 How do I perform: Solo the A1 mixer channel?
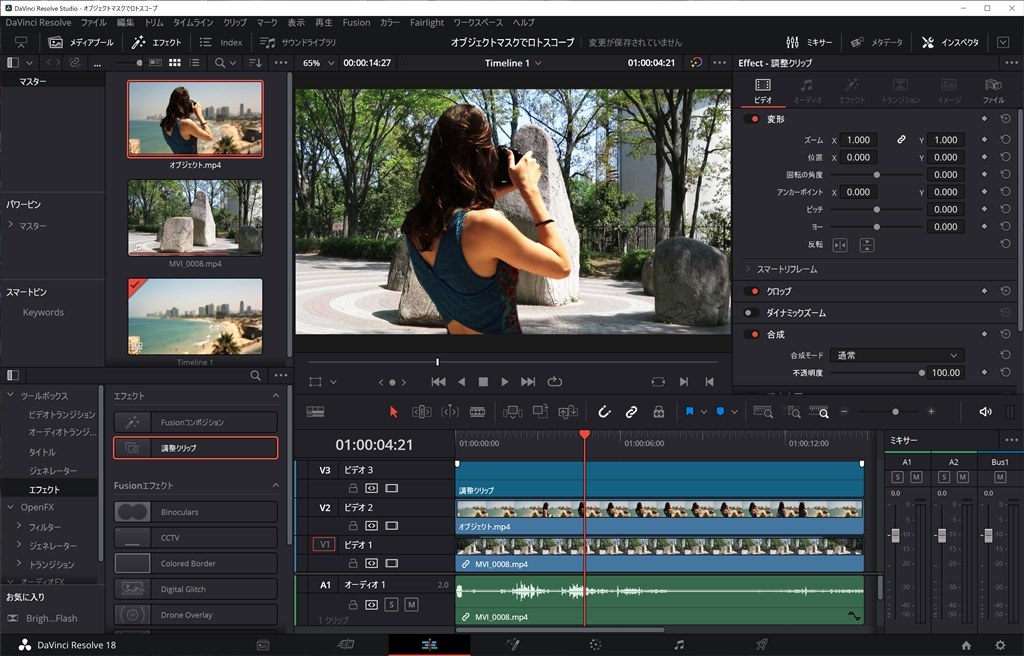897,477
